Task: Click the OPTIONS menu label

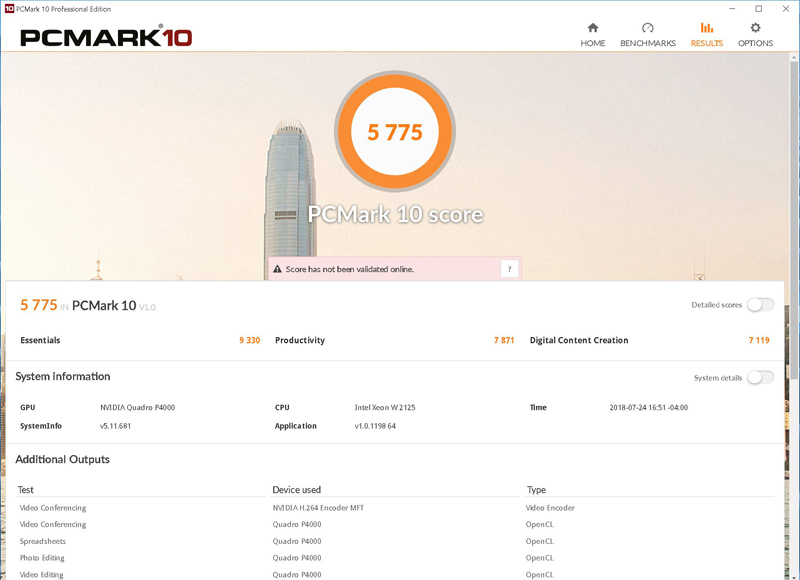Action: click(x=755, y=43)
